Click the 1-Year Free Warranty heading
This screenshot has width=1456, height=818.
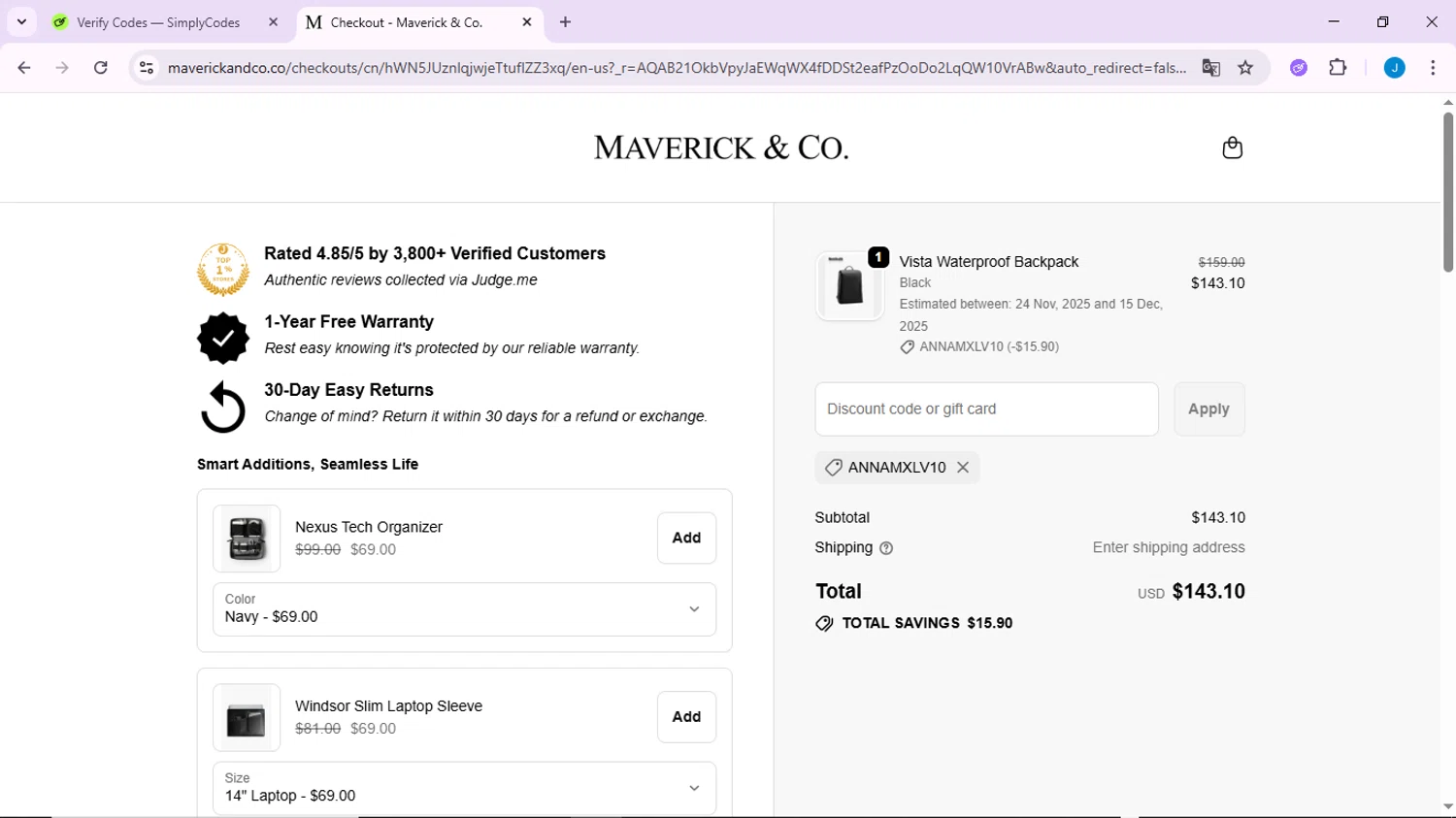(x=348, y=322)
